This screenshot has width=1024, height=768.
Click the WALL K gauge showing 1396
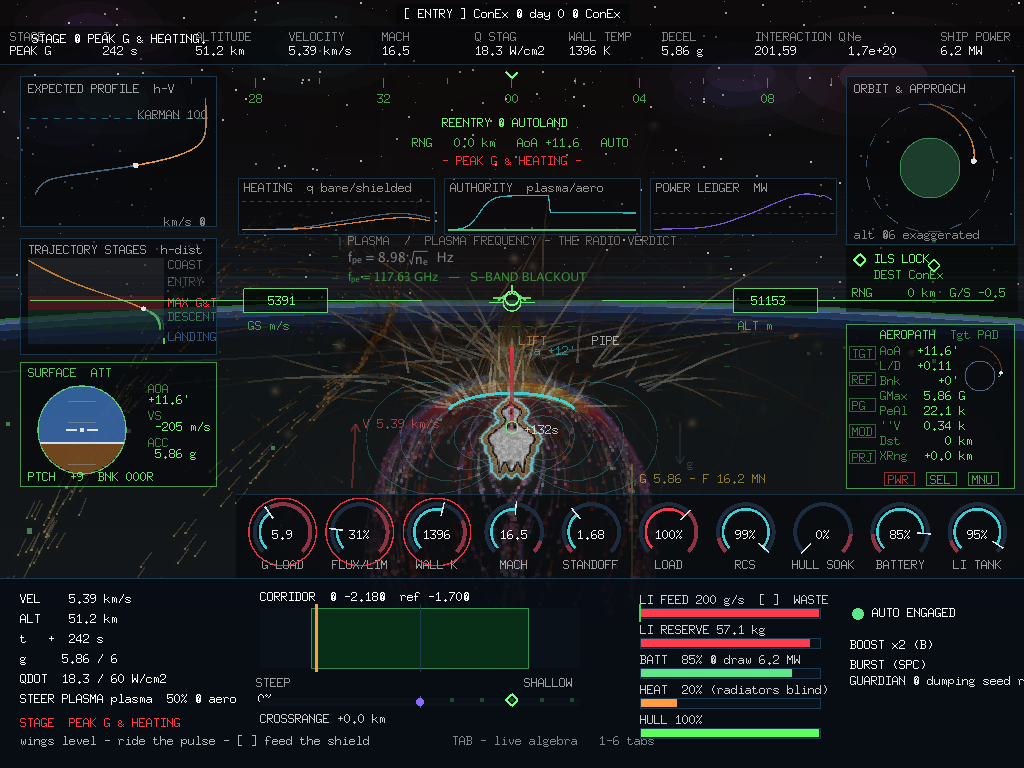click(x=436, y=533)
